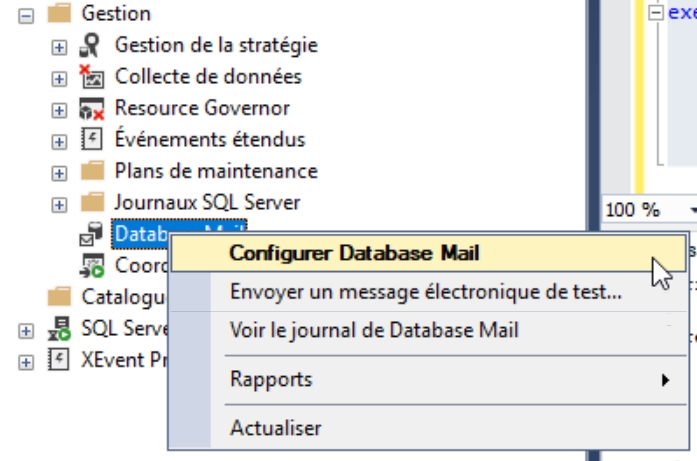
Task: Expand the Resource Governor node
Action: tap(60, 109)
